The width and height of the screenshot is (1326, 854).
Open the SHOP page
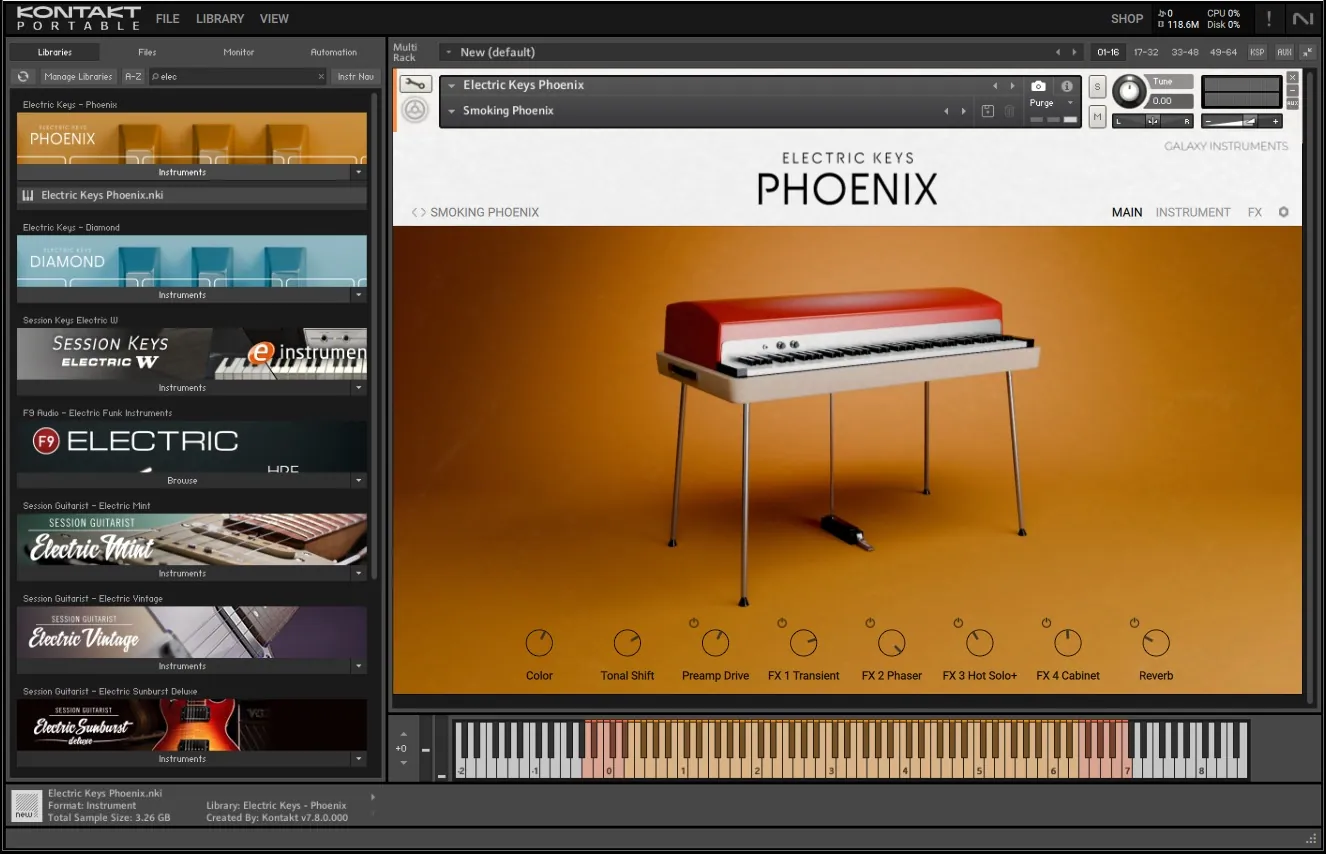point(1127,18)
